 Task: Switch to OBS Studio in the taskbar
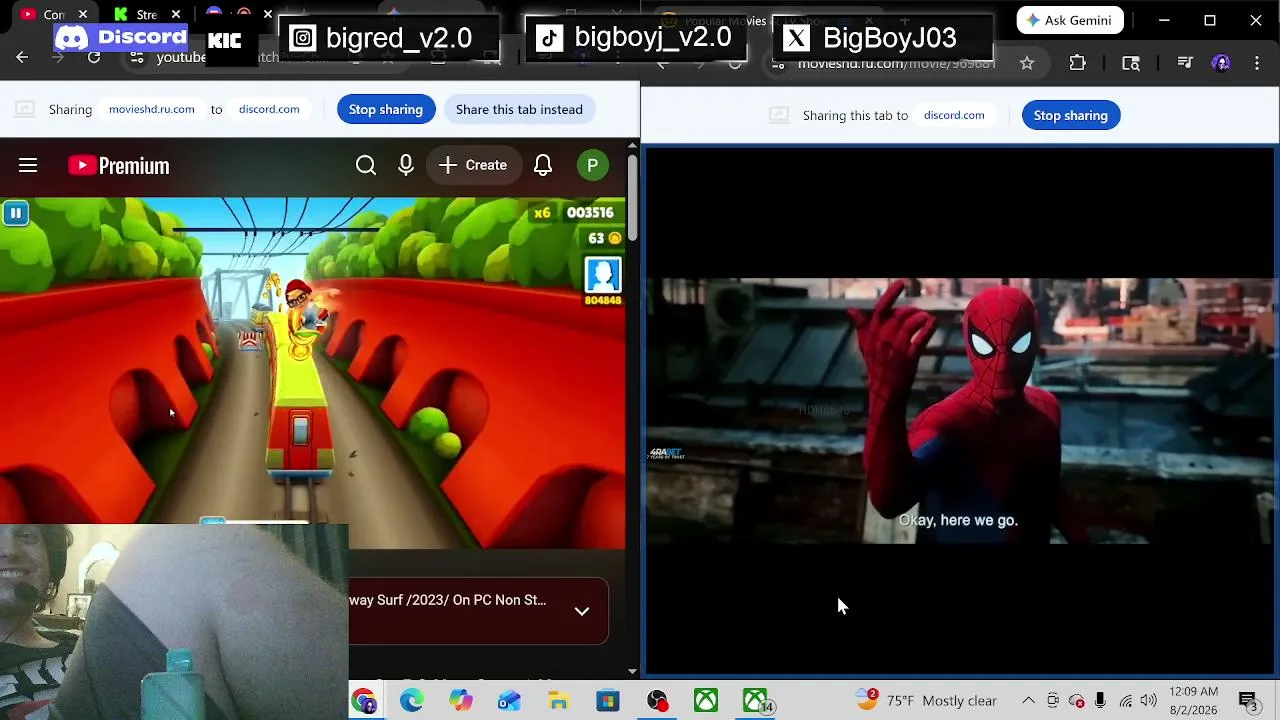pos(657,701)
